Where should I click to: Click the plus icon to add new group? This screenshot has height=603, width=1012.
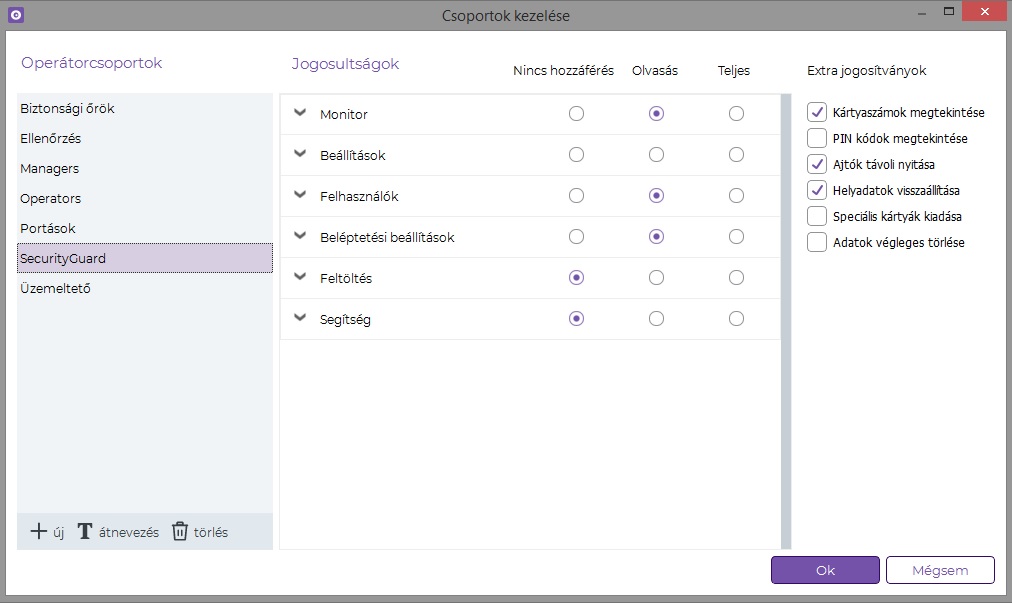click(39, 532)
